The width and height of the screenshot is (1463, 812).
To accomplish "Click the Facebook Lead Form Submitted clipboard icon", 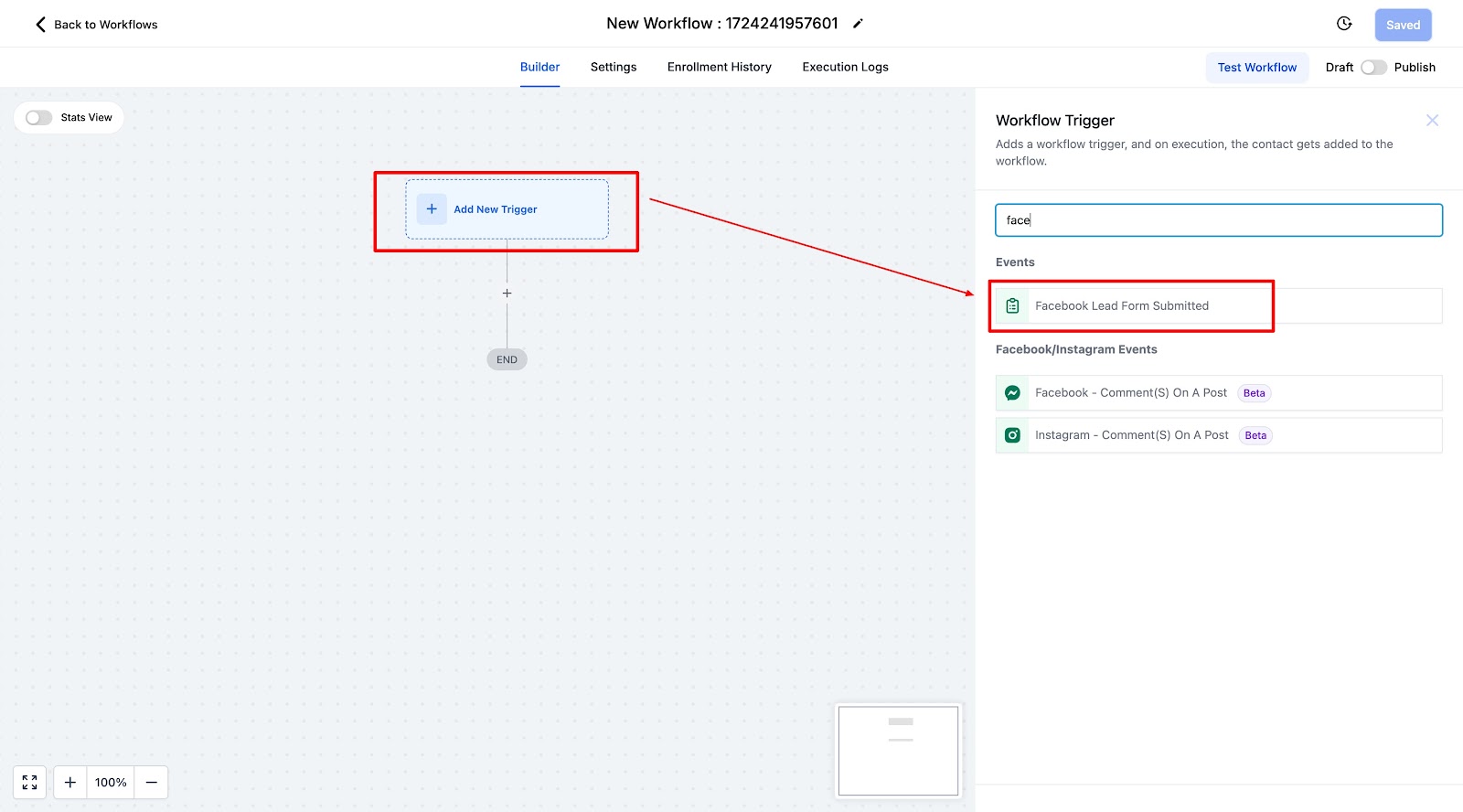I will pyautogui.click(x=1012, y=305).
